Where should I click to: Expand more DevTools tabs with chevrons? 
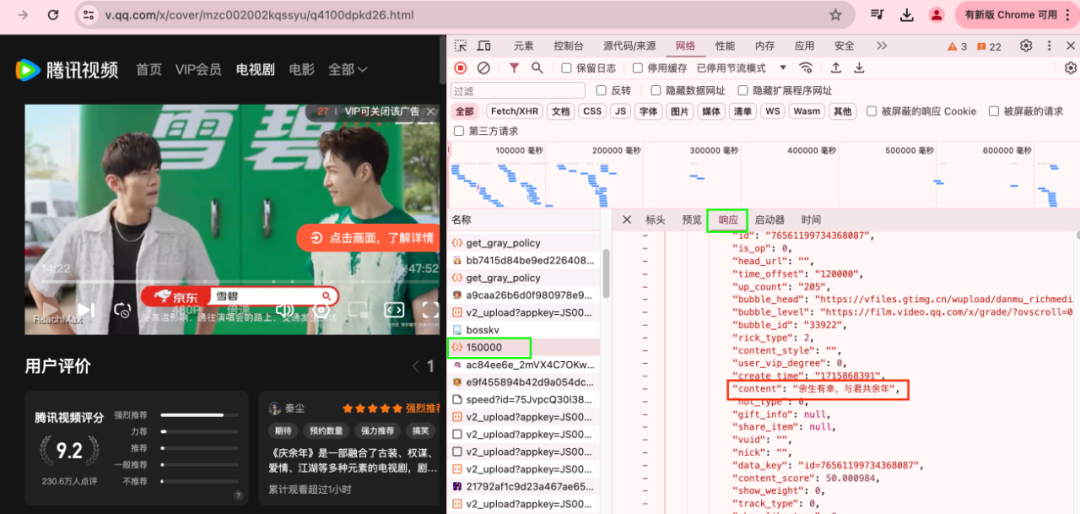882,46
